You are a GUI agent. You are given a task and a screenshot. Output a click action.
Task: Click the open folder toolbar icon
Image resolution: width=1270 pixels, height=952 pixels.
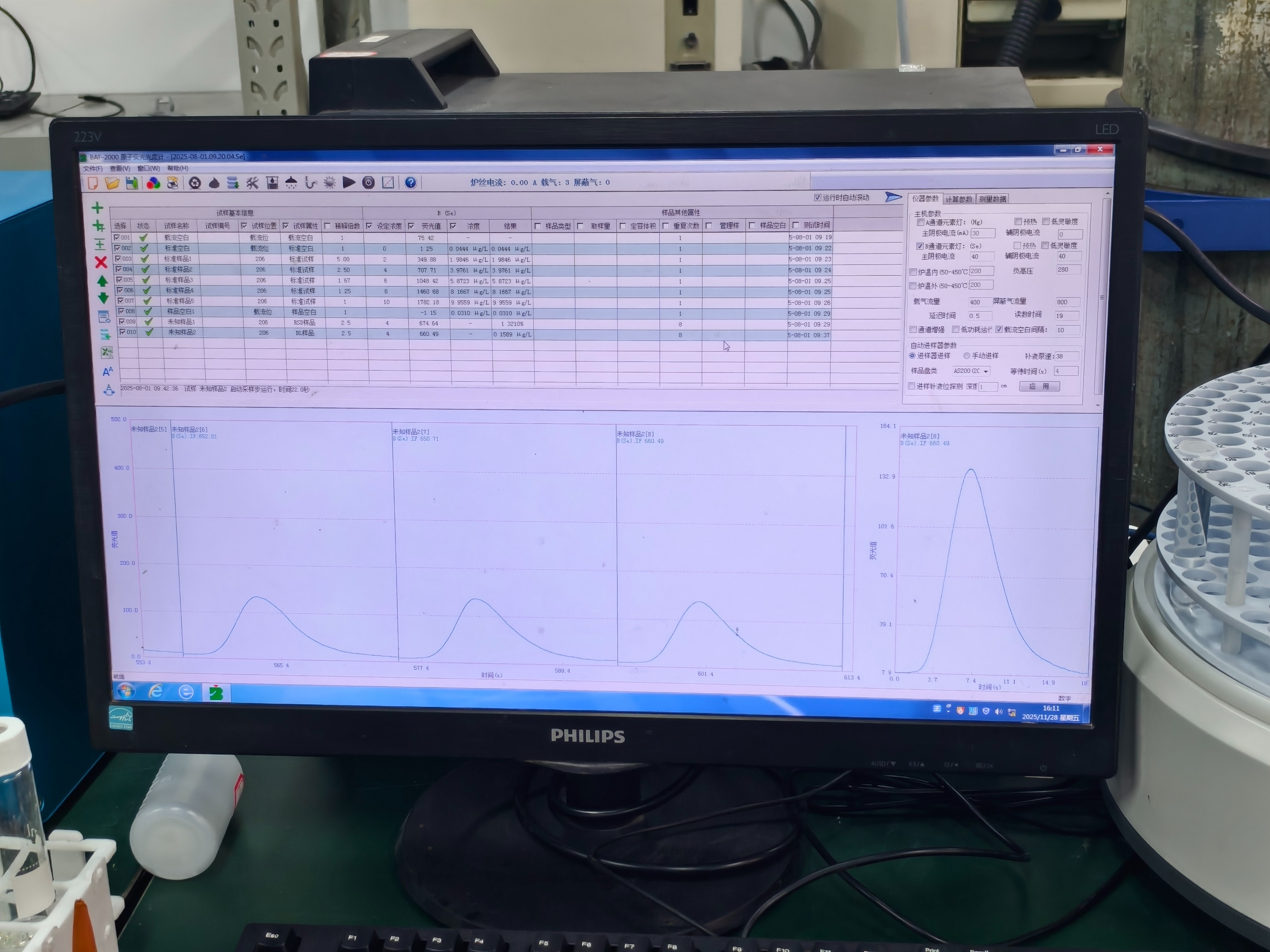(x=112, y=183)
